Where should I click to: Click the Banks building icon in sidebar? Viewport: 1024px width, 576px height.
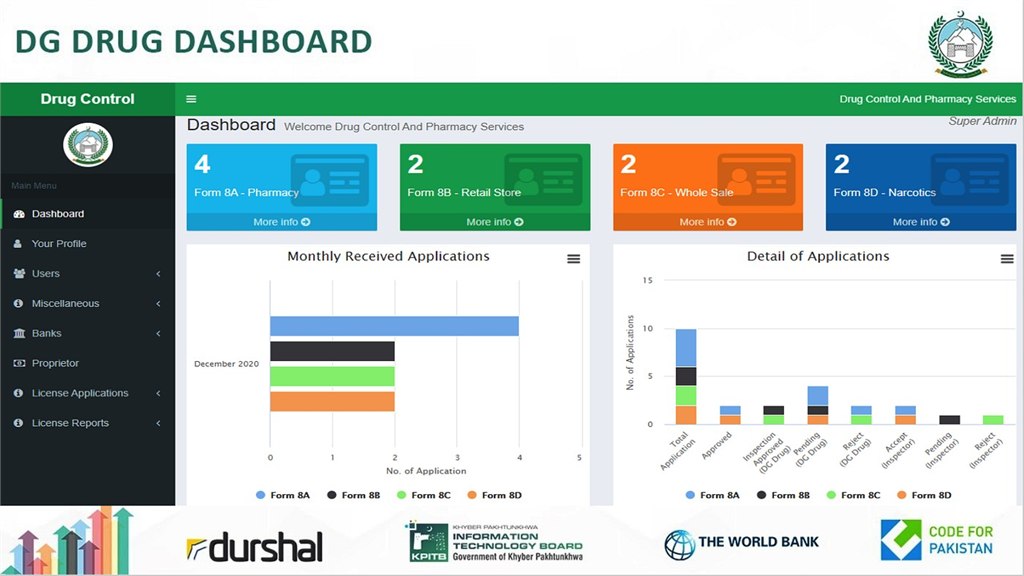coord(18,334)
